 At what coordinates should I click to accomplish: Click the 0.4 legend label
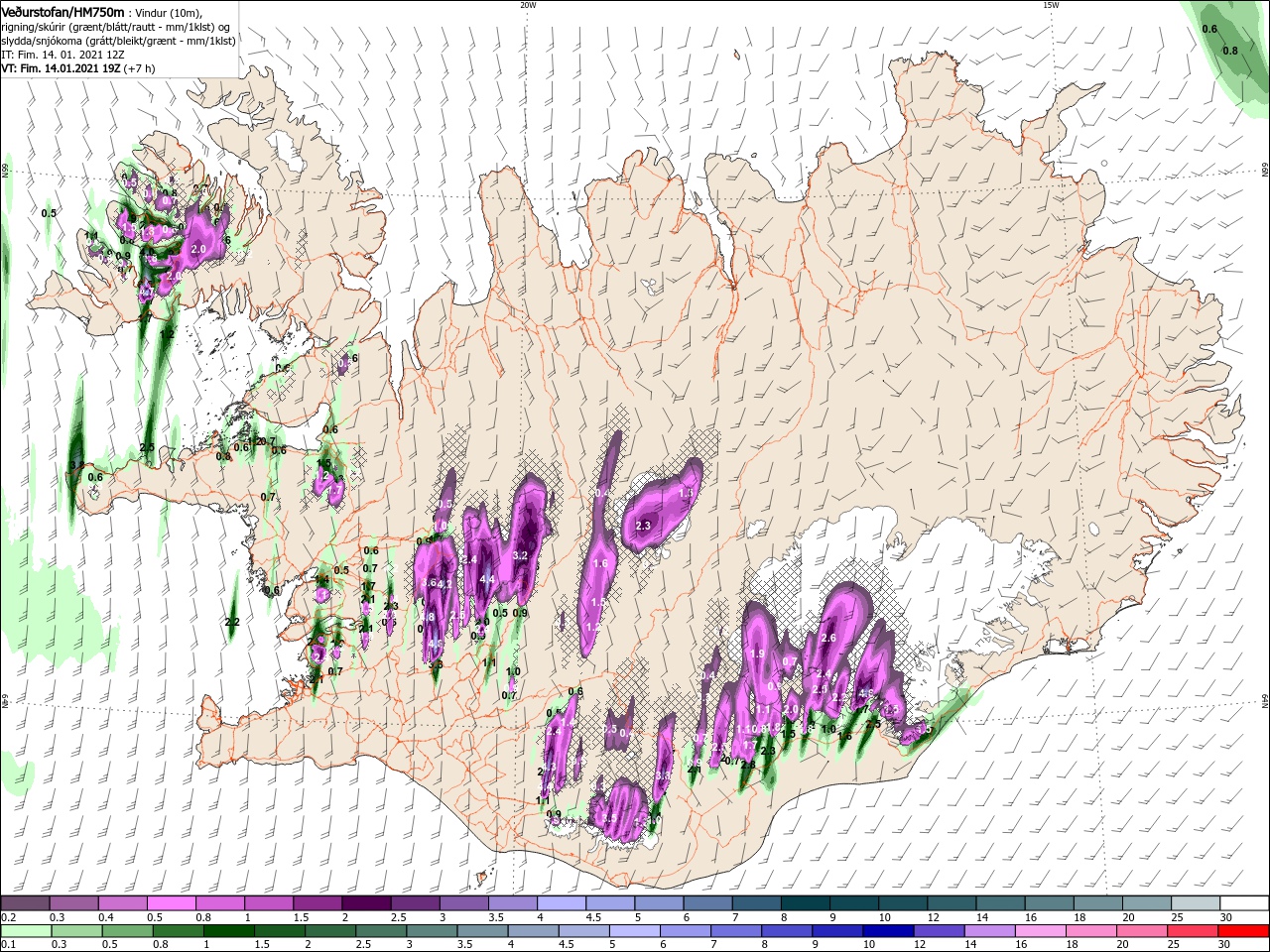106,918
